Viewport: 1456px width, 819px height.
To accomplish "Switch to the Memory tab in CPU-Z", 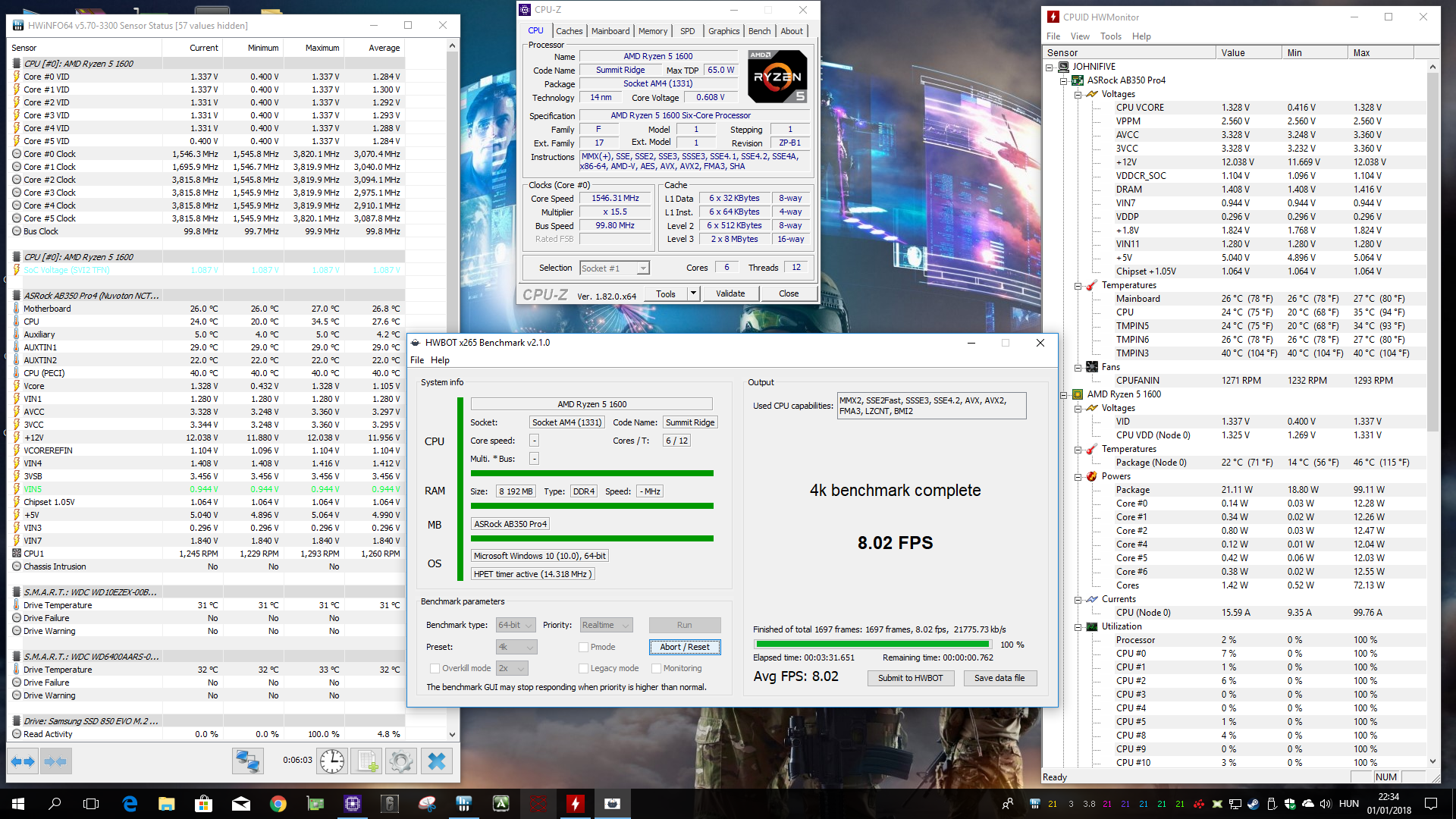I will pyautogui.click(x=652, y=31).
